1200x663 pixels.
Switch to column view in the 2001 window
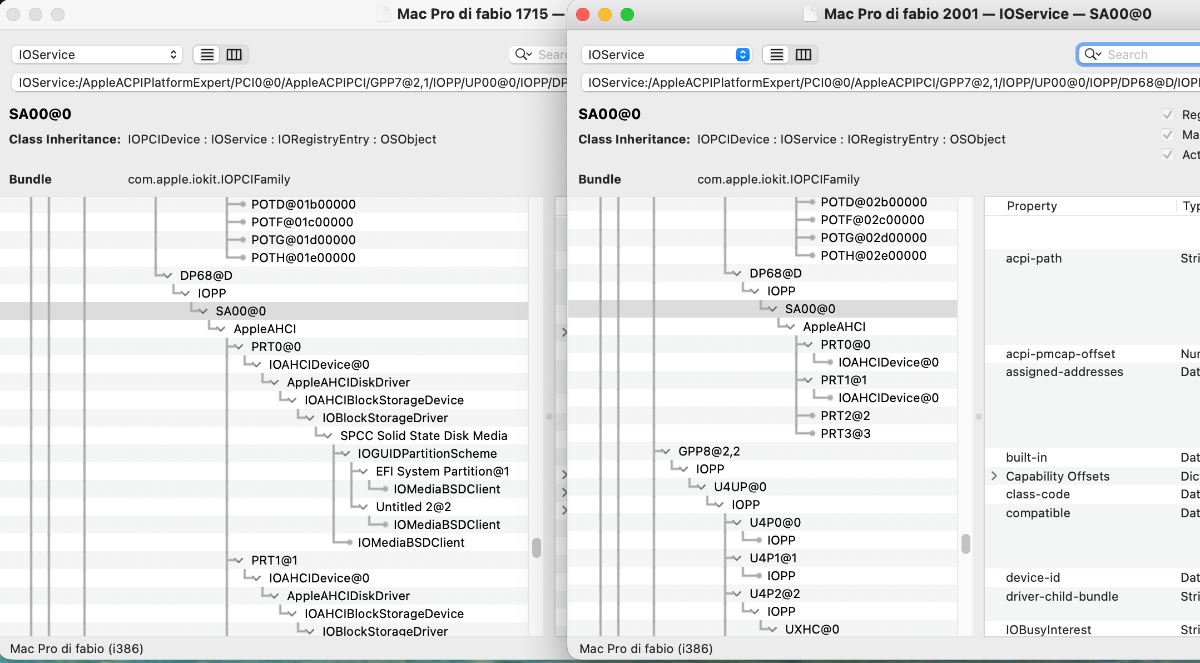(803, 55)
